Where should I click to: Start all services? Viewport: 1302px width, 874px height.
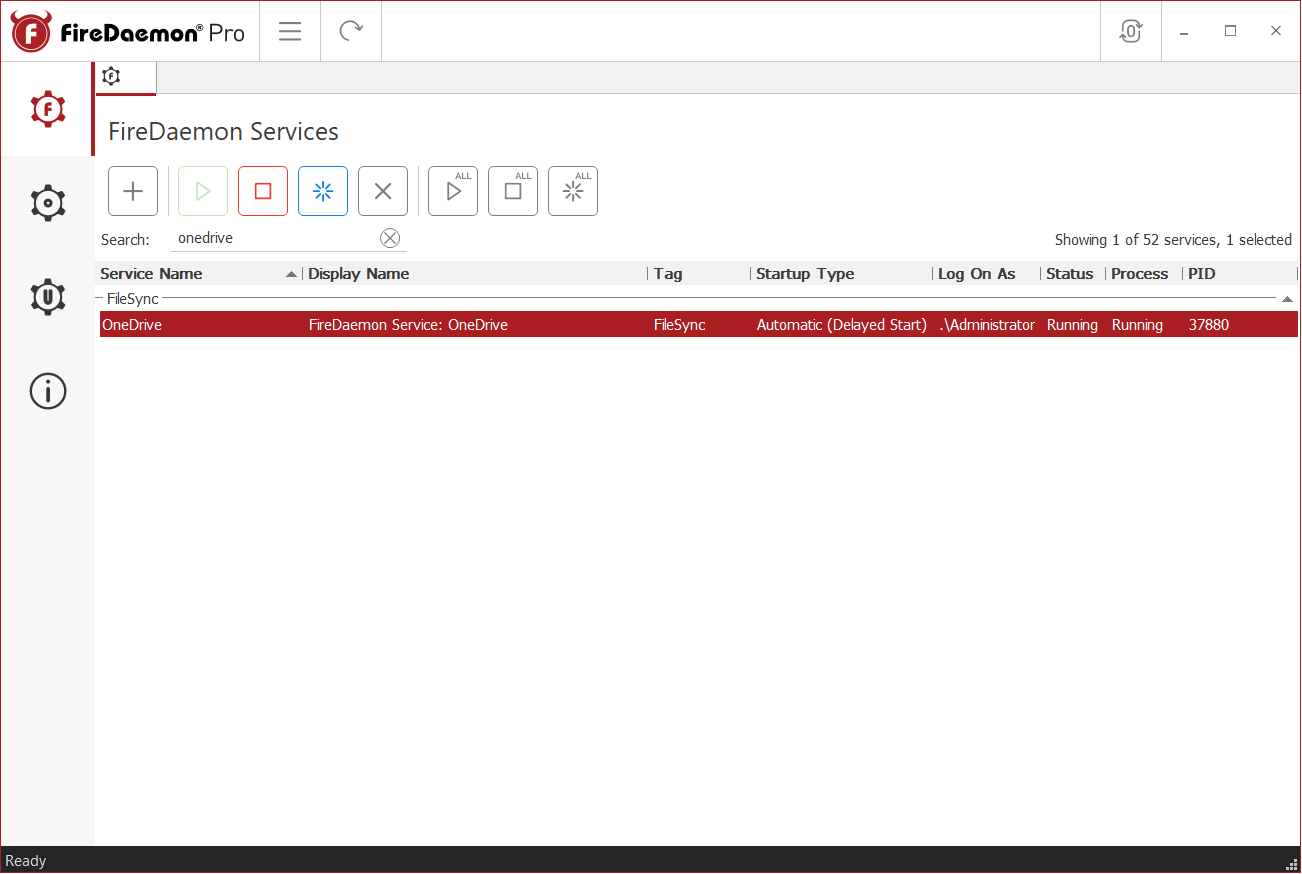pyautogui.click(x=453, y=191)
